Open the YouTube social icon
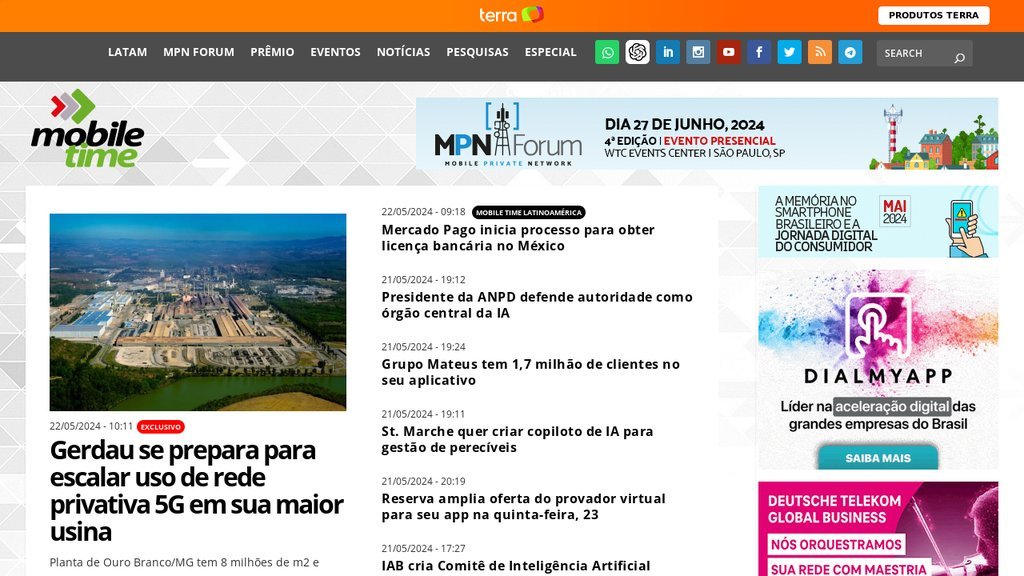1024x576 pixels. (x=728, y=52)
